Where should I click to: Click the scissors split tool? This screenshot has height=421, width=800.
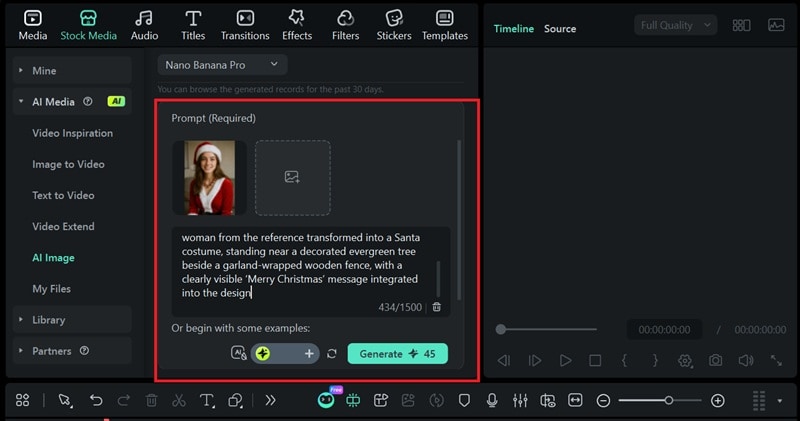[x=179, y=401]
